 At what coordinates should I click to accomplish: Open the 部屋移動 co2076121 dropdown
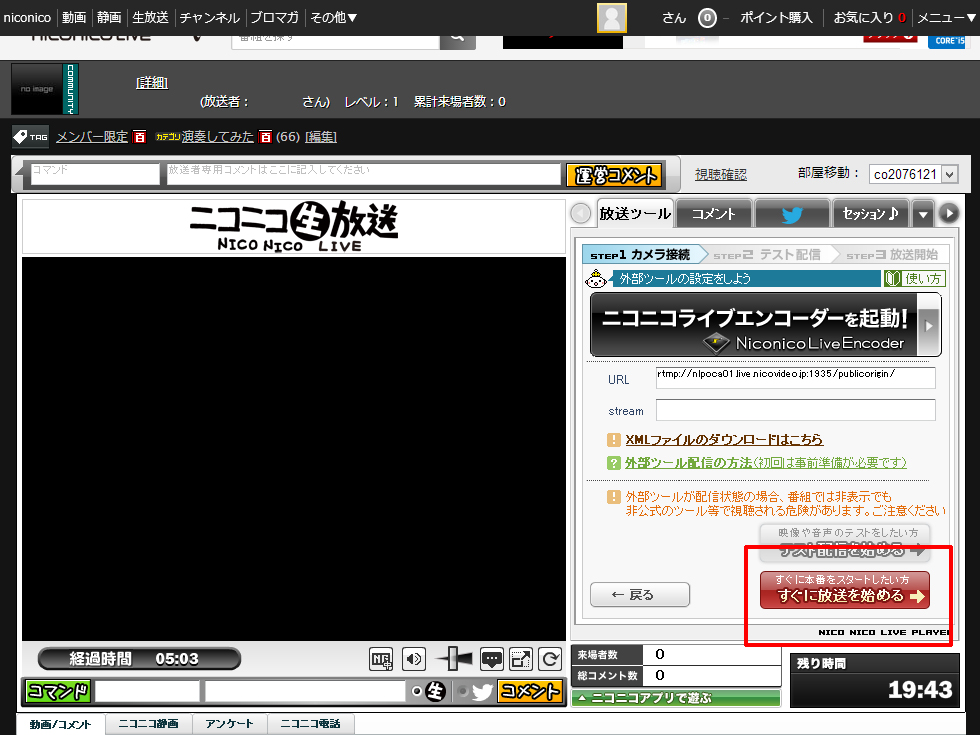(914, 174)
